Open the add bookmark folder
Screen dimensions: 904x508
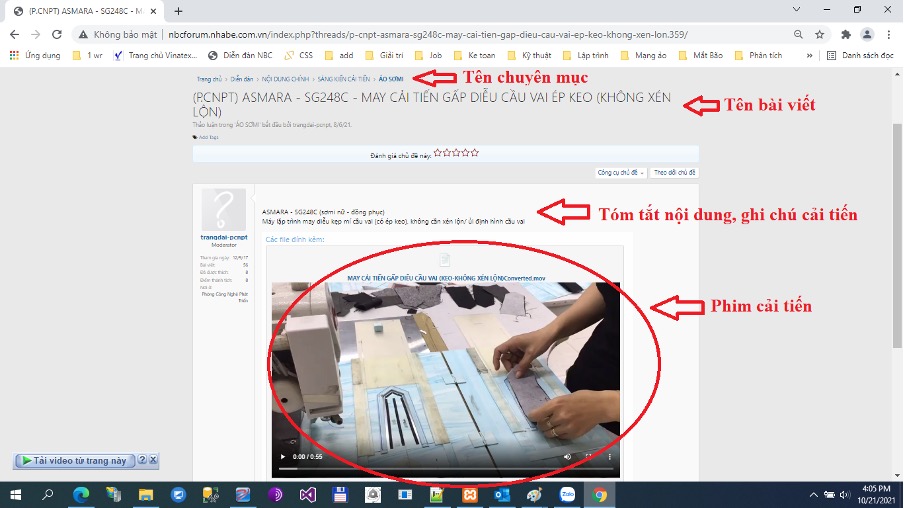(339, 55)
